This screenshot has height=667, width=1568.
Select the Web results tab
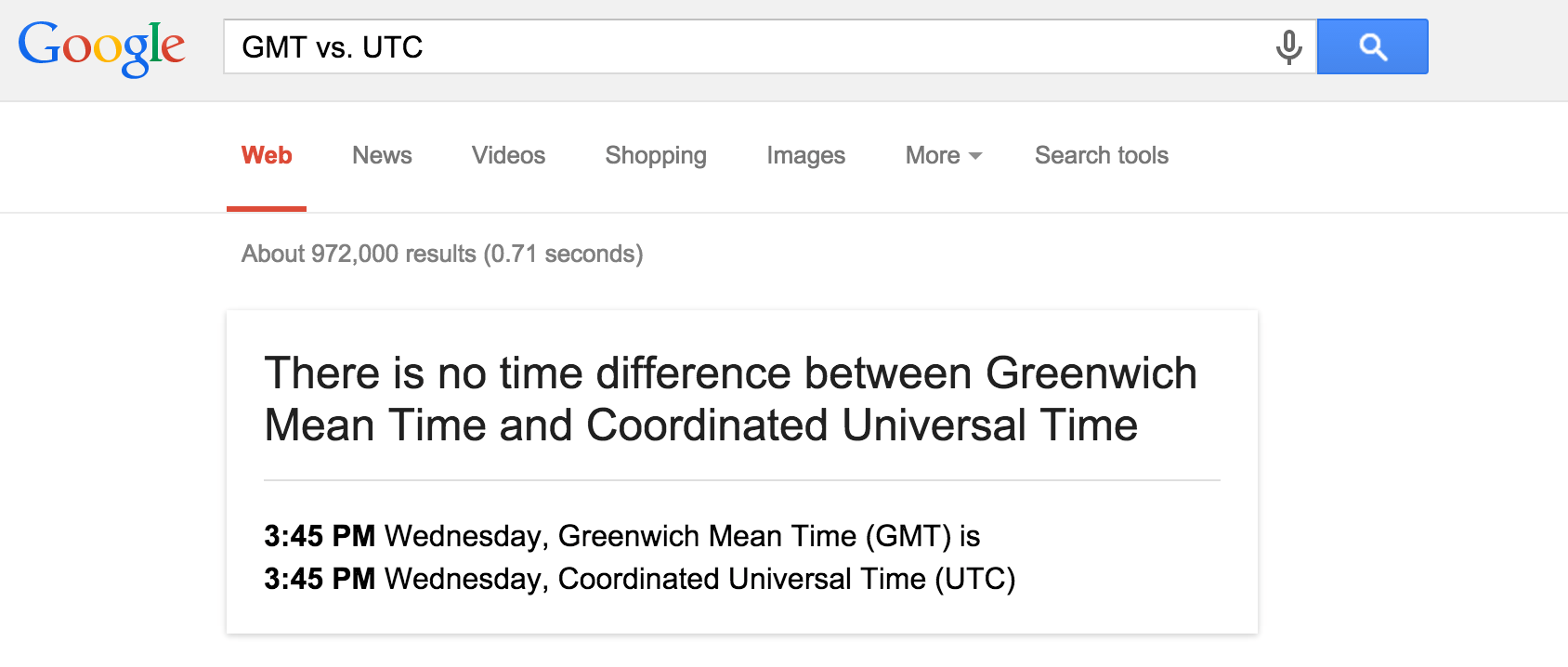click(x=267, y=155)
